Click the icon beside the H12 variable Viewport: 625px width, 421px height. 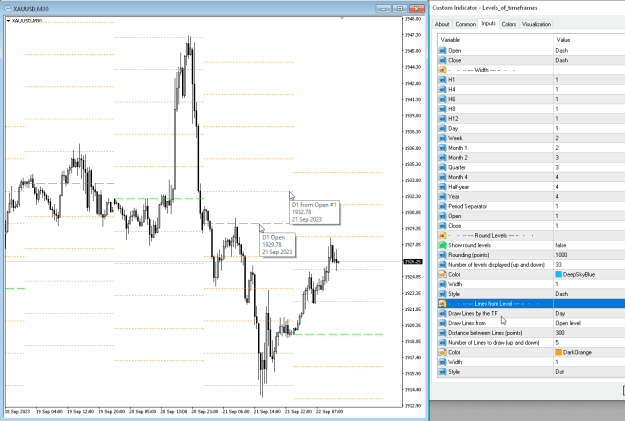(x=442, y=118)
